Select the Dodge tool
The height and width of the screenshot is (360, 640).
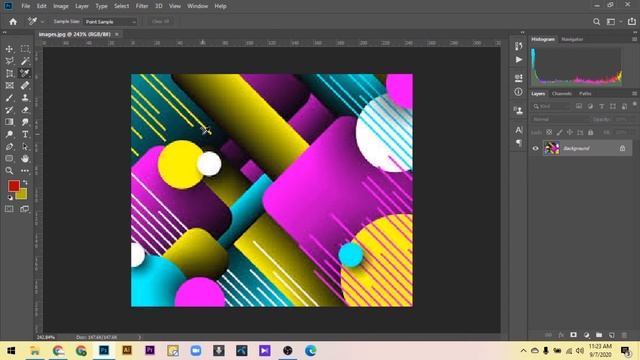(x=9, y=134)
